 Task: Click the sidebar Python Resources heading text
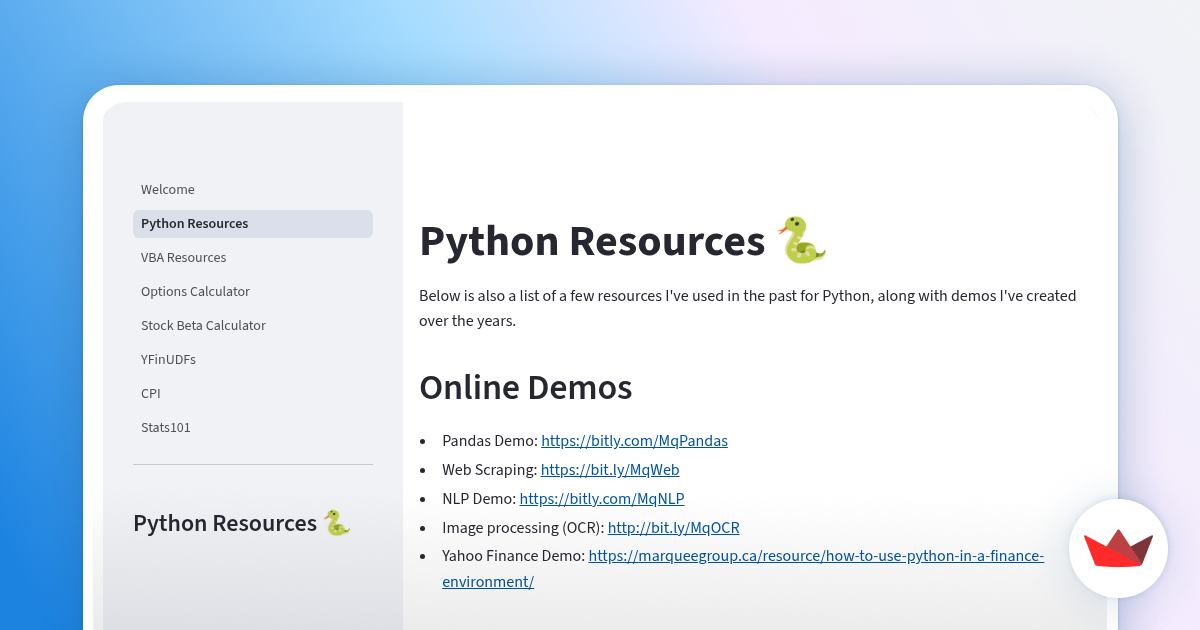[225, 524]
